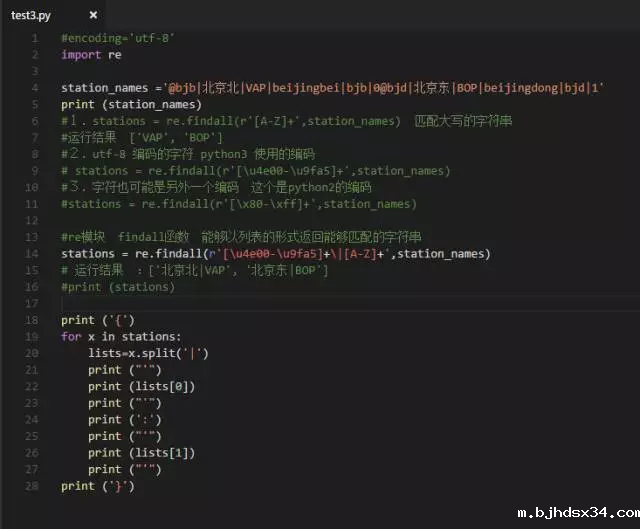
Task: Place cursor on commented #print (stations) line
Action: pyautogui.click(x=117, y=287)
